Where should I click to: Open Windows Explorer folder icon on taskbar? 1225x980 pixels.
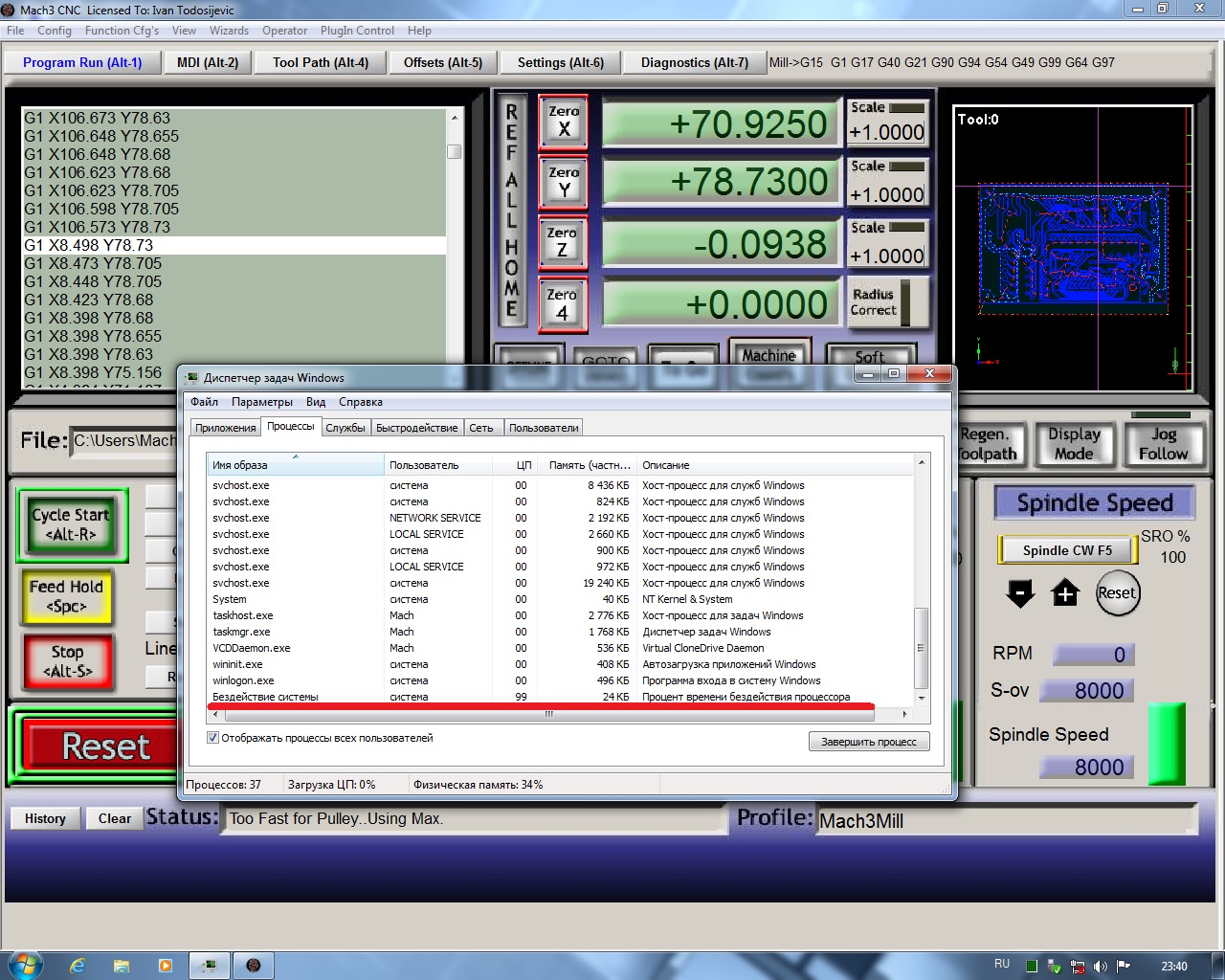(x=122, y=966)
